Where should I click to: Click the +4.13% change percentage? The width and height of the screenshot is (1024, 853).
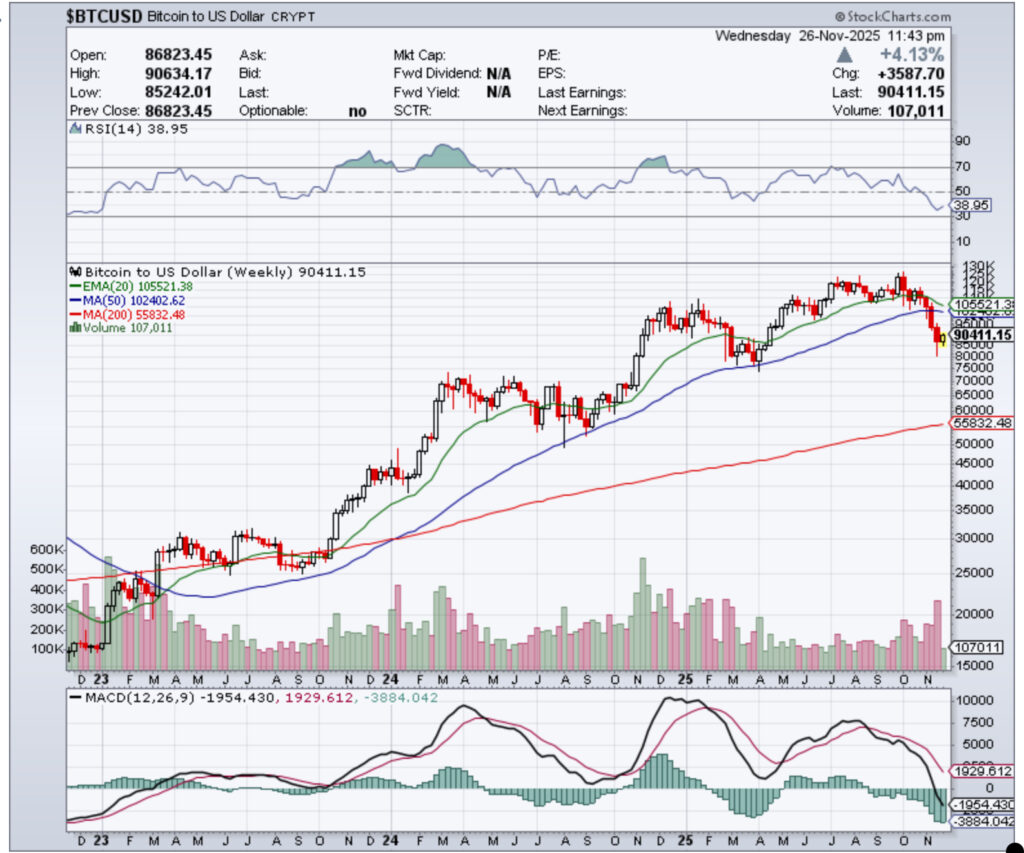[914, 55]
